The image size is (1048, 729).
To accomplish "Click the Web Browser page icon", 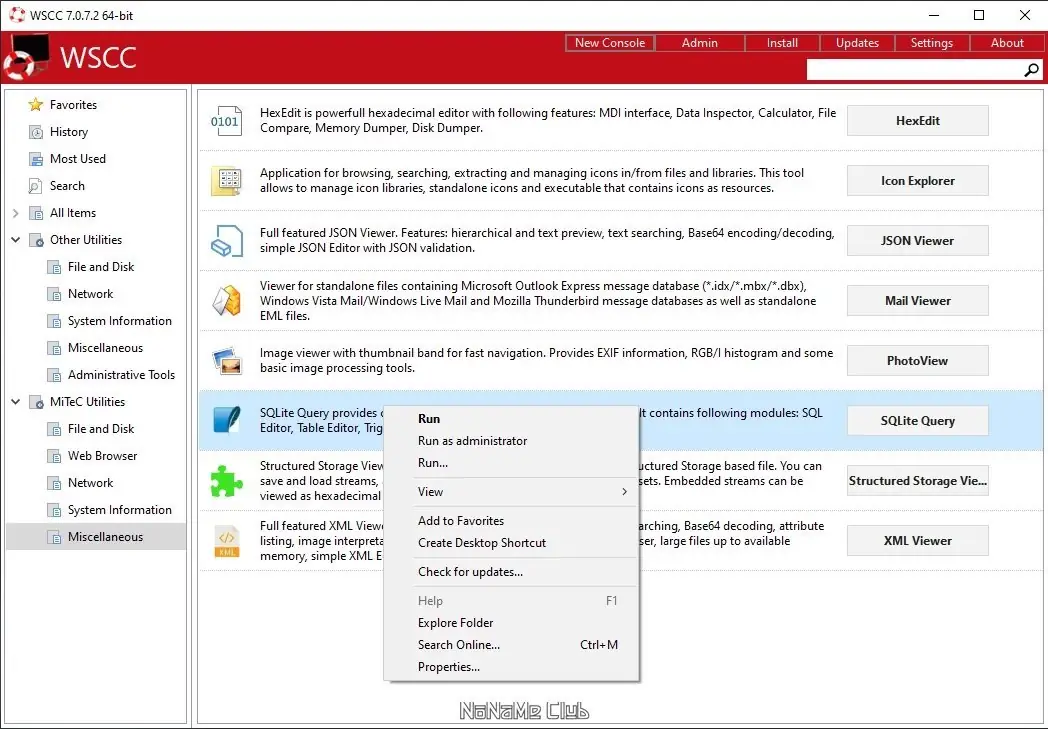I will [x=54, y=456].
